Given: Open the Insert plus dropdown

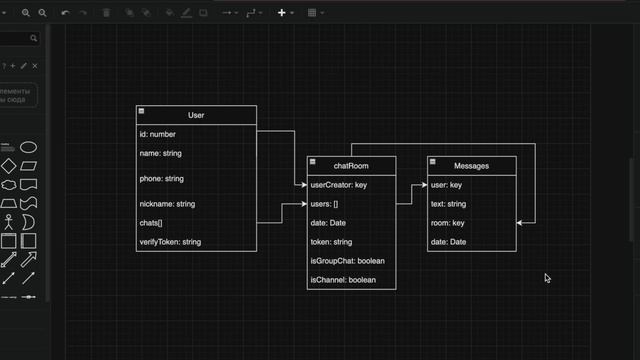Looking at the screenshot, I should [285, 13].
